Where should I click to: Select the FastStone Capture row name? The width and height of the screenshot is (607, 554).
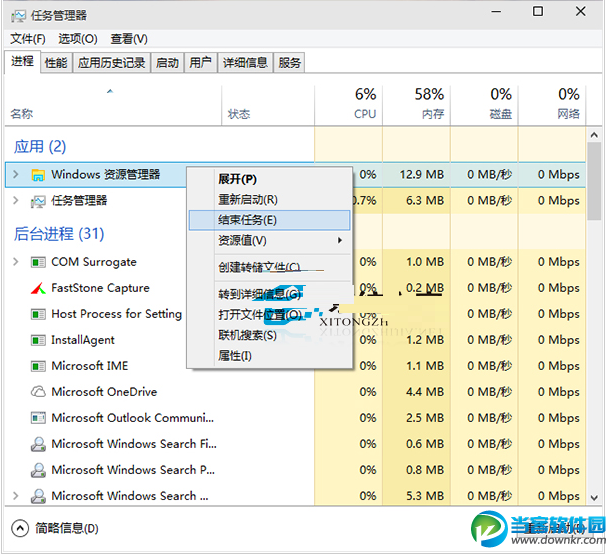point(100,288)
